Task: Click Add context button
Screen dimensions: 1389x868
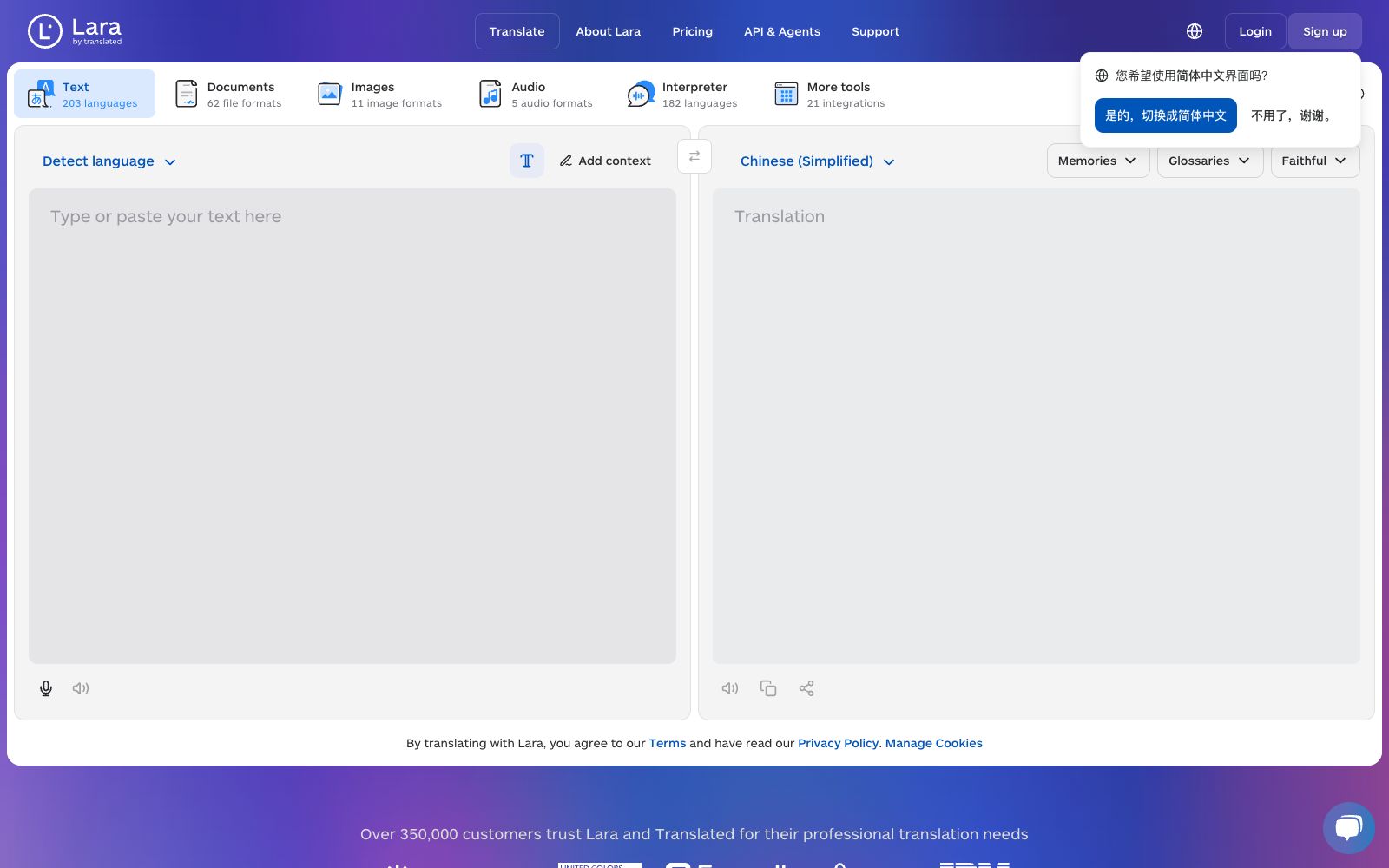Action: point(605,161)
